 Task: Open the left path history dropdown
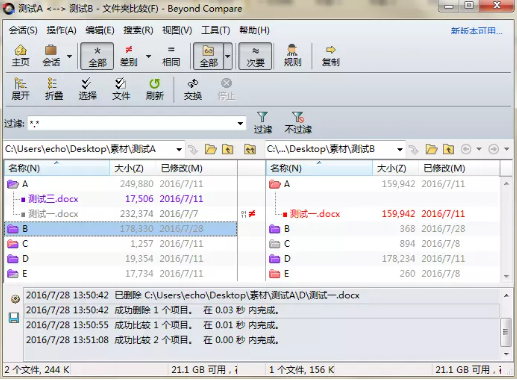coord(179,149)
